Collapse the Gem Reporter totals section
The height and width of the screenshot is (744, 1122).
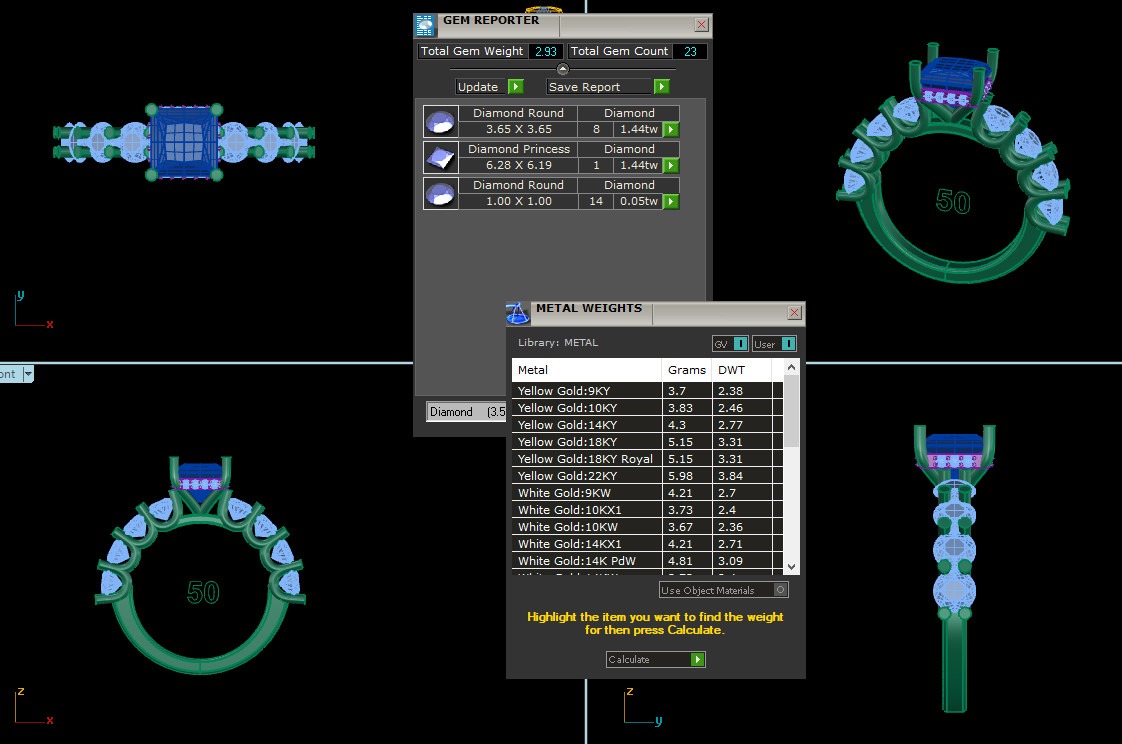562,69
